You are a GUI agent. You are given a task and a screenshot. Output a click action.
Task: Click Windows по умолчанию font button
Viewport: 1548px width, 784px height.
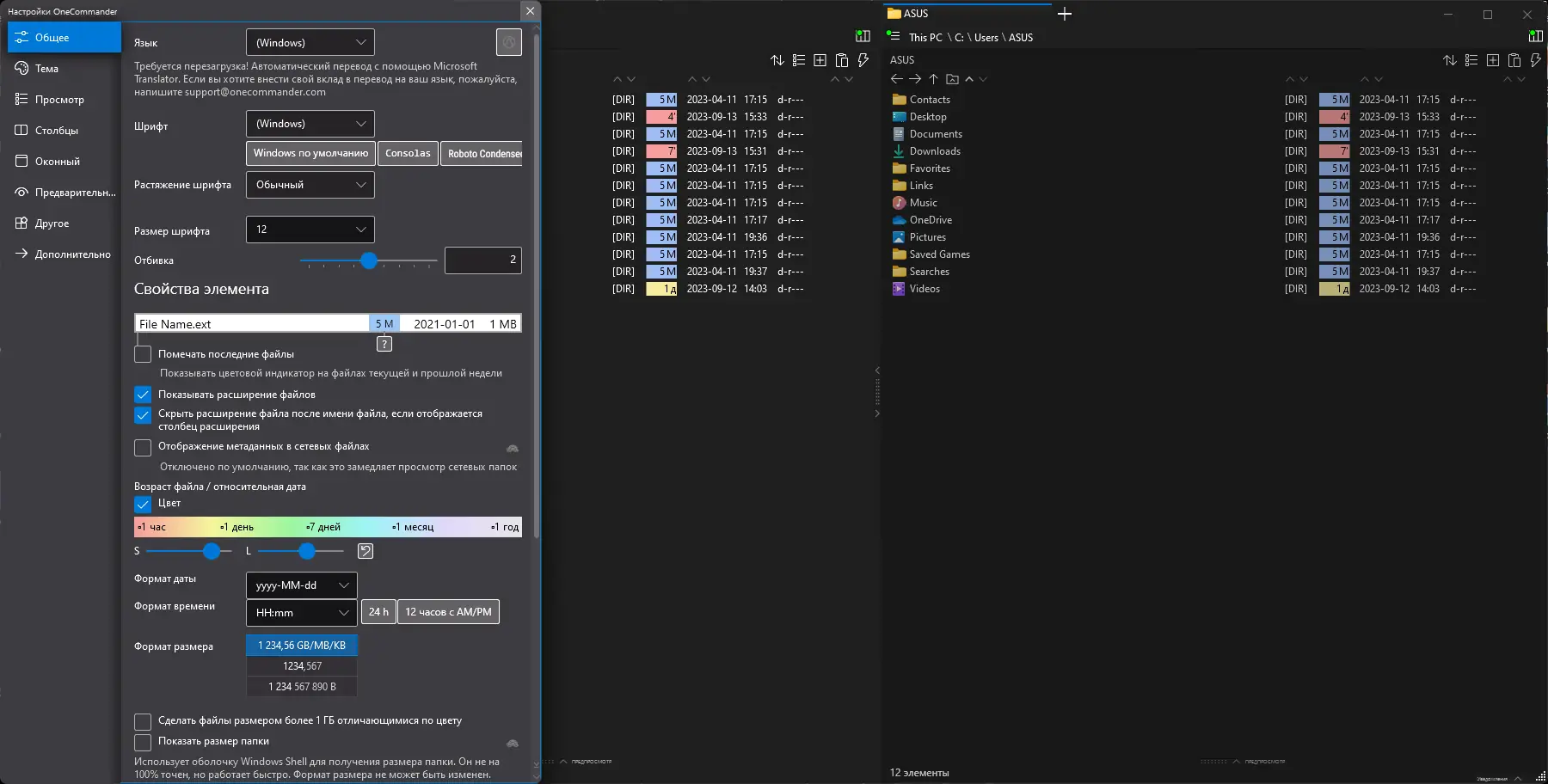[x=310, y=154]
